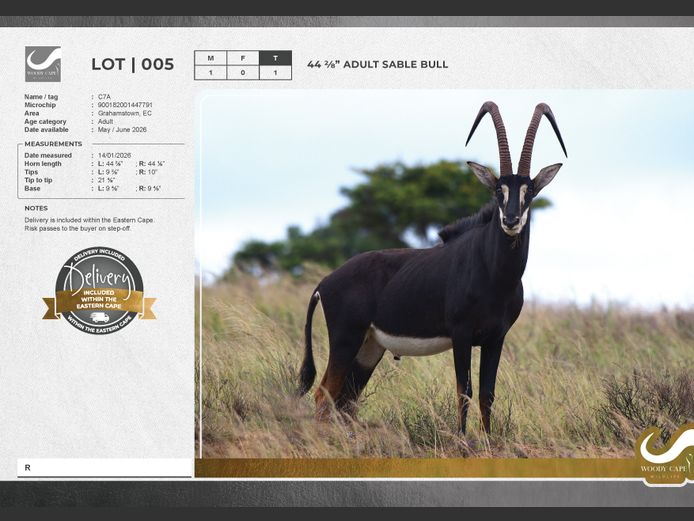Click the Tip to tip value 21
Screen dimensions: 694x521
pos(107,180)
